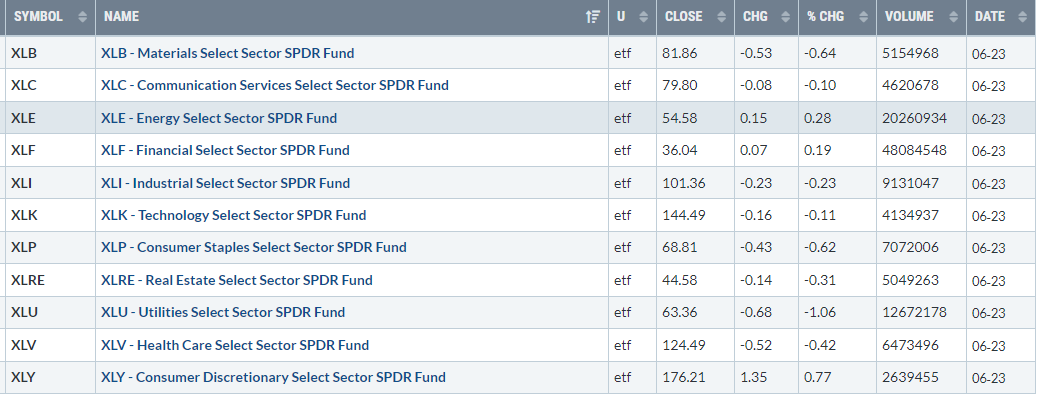
Task: Open XLV Health Care Select Sector fund
Action: 235,345
